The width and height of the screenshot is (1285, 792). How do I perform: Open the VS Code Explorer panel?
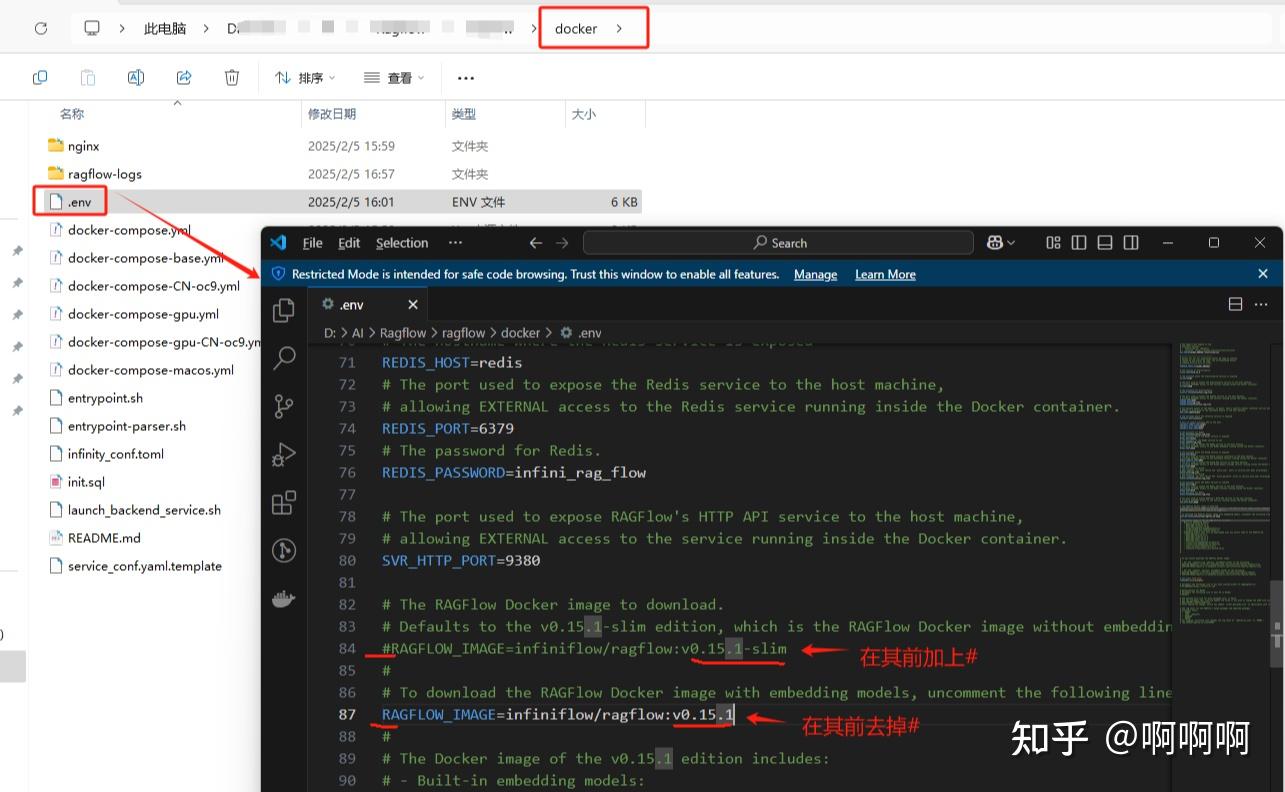point(284,310)
